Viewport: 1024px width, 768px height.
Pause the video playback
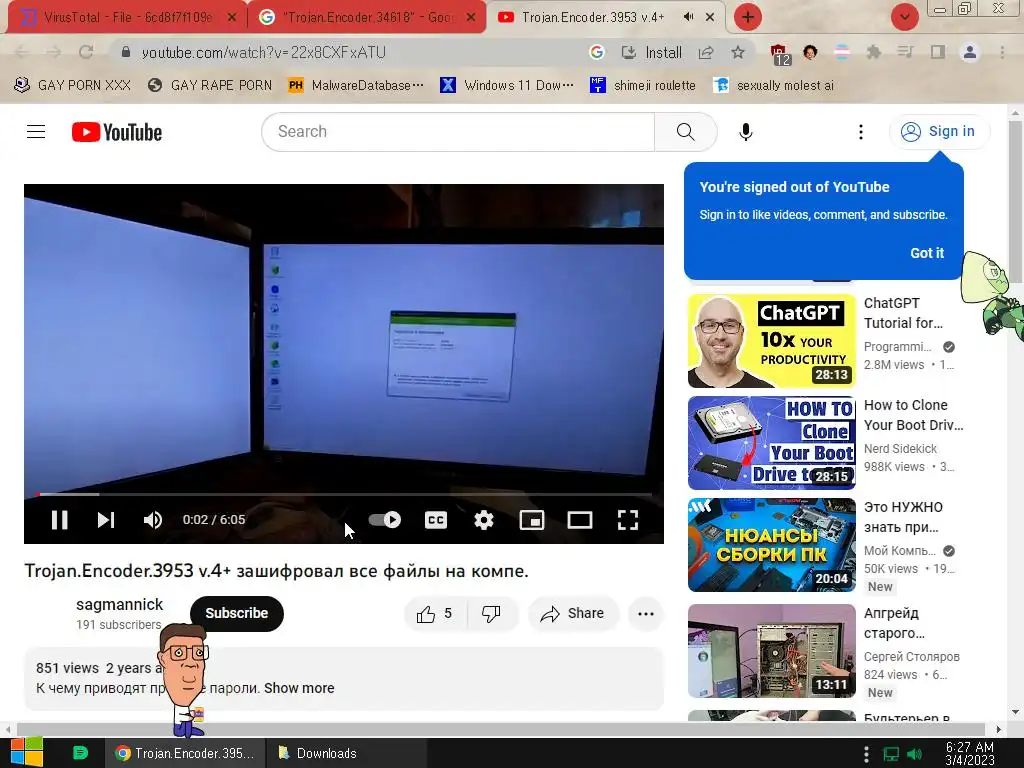tap(59, 520)
